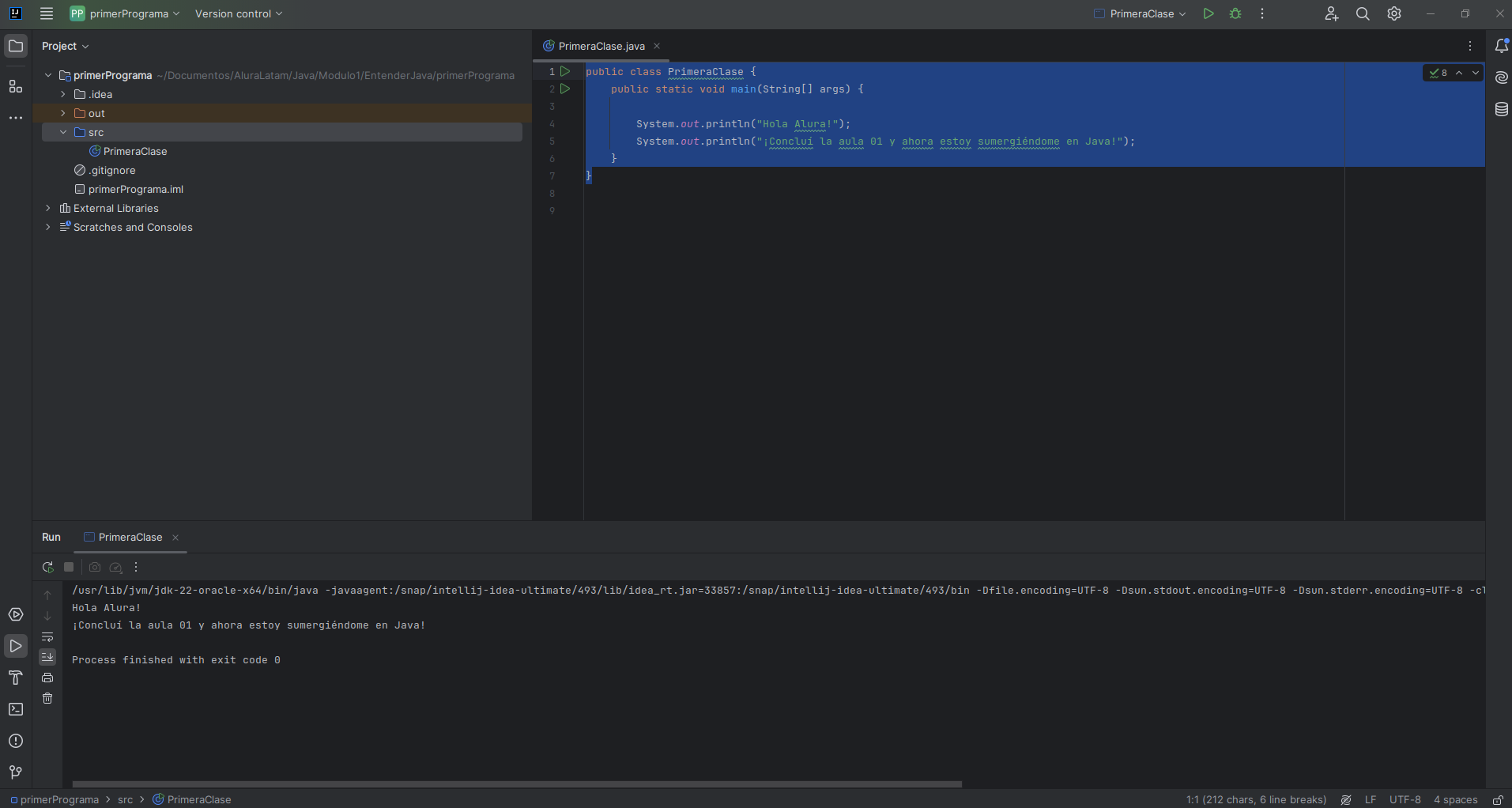Open the Structure tool window
The image size is (1512, 808).
pyautogui.click(x=16, y=86)
